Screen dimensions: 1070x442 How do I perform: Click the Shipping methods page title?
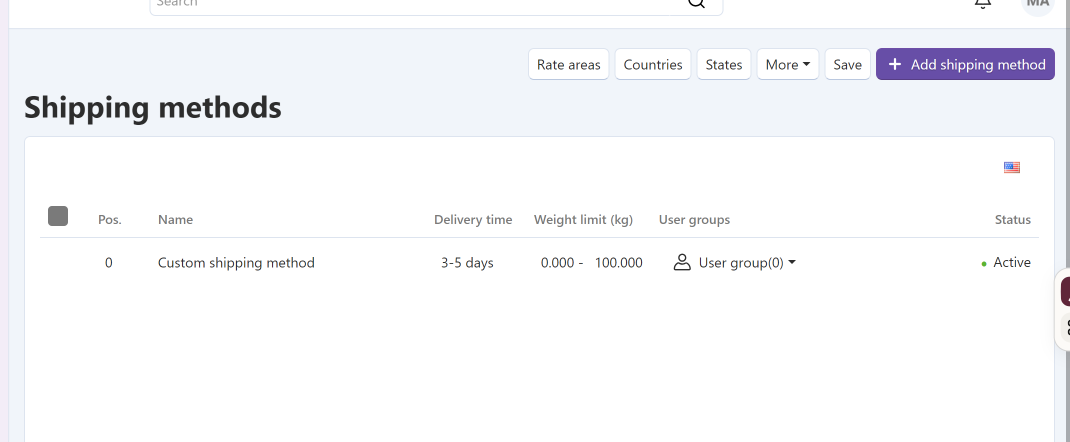tap(153, 107)
